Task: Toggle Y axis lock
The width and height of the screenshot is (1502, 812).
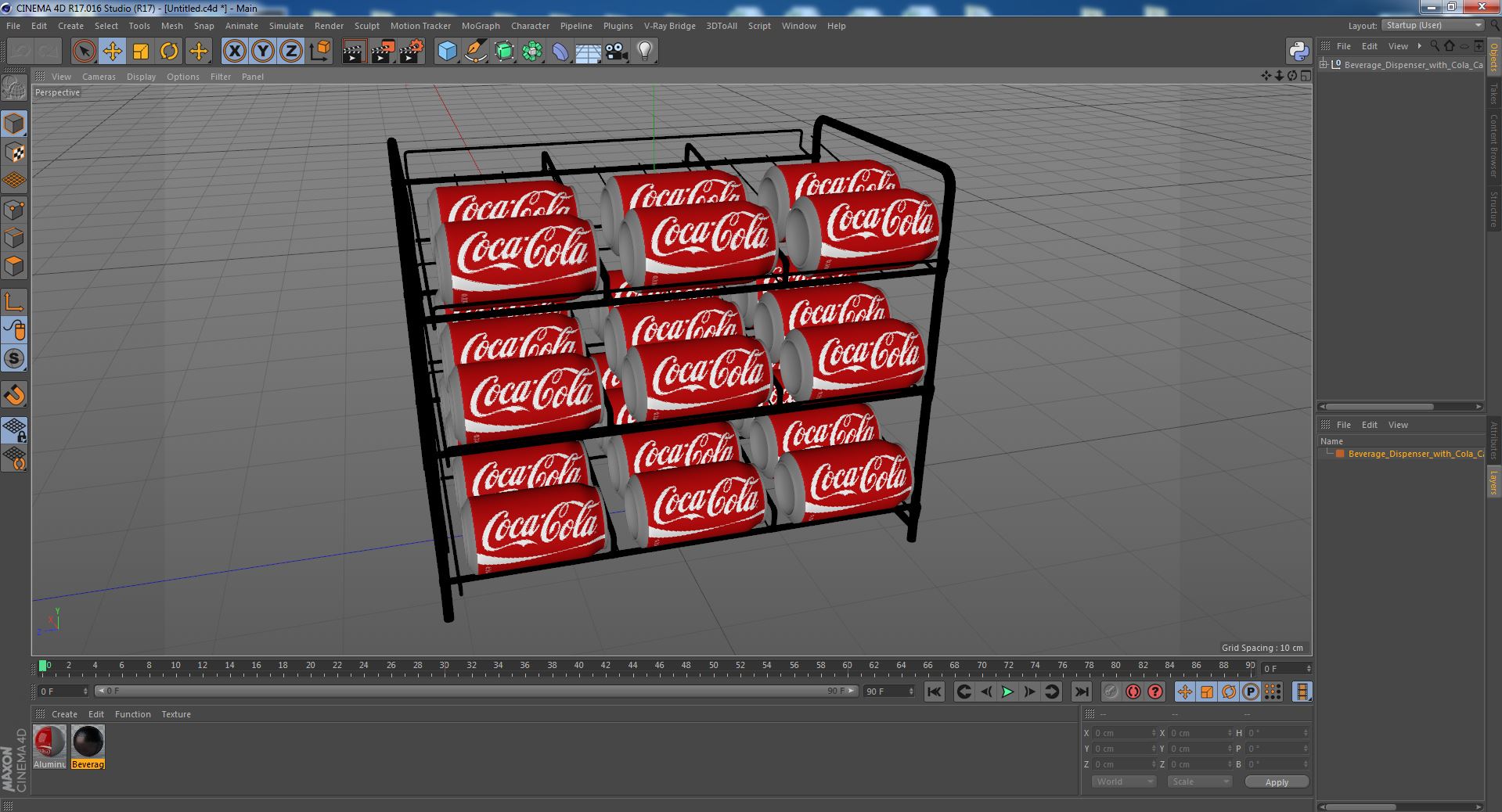Action: click(x=263, y=52)
